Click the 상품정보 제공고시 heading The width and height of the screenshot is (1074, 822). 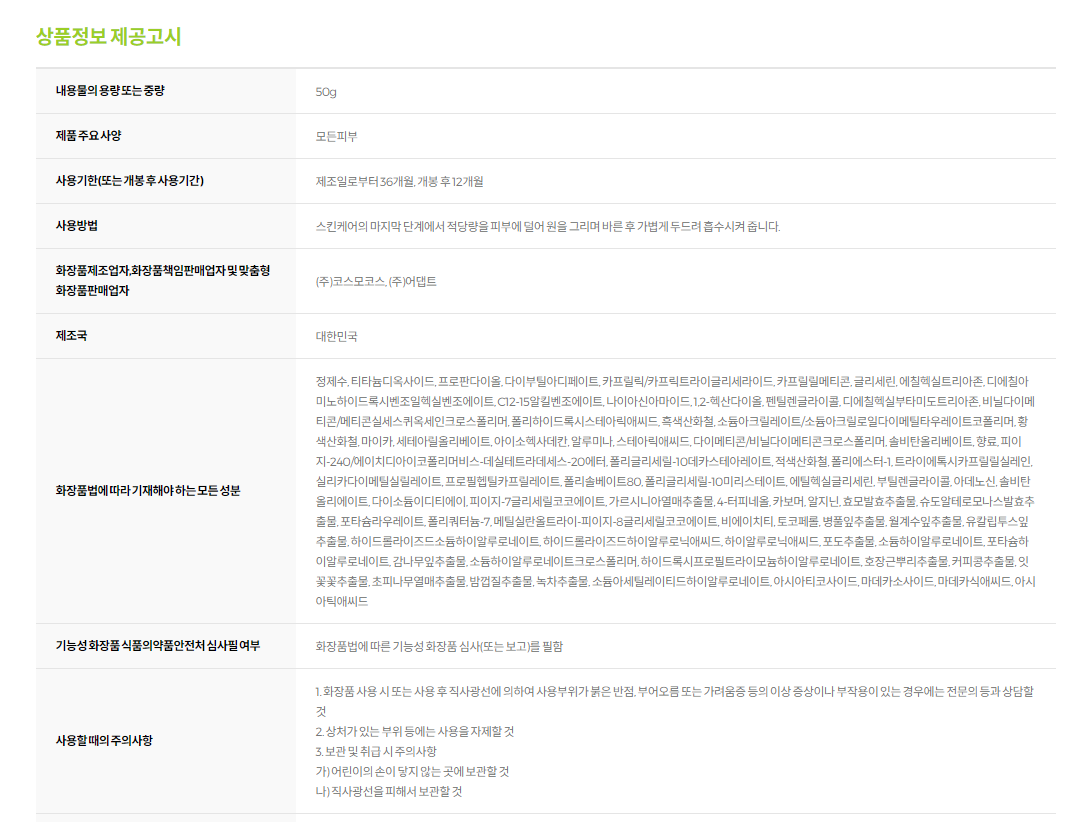tap(108, 37)
